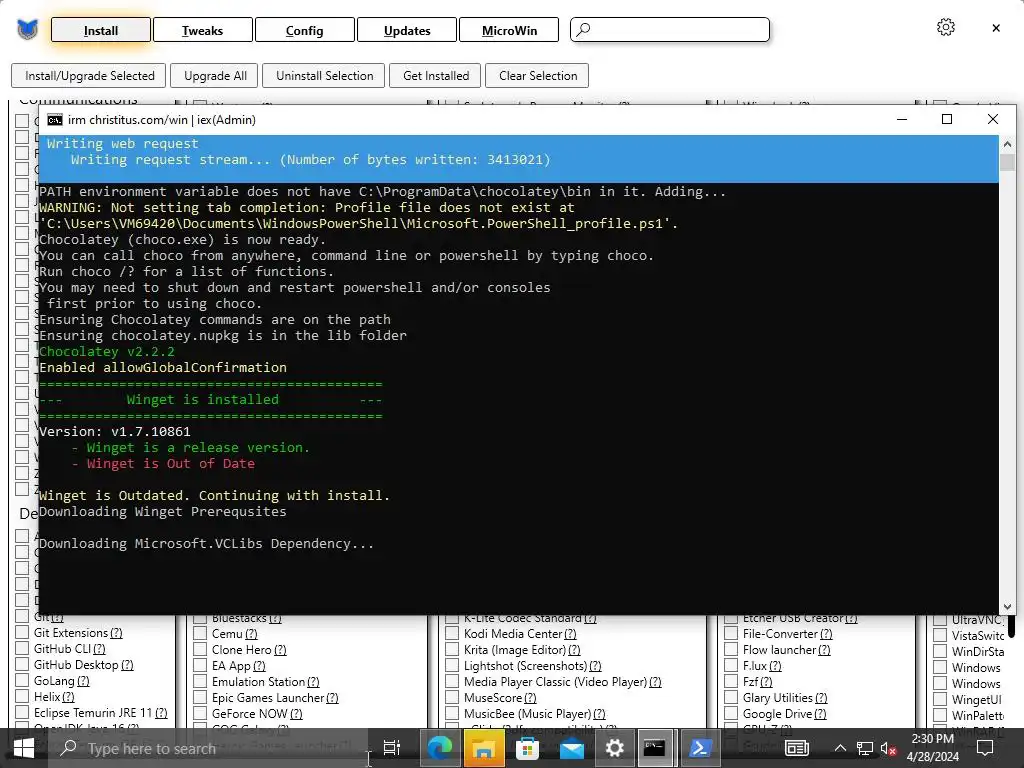Minimize the irm christitus.com console window

902,119
